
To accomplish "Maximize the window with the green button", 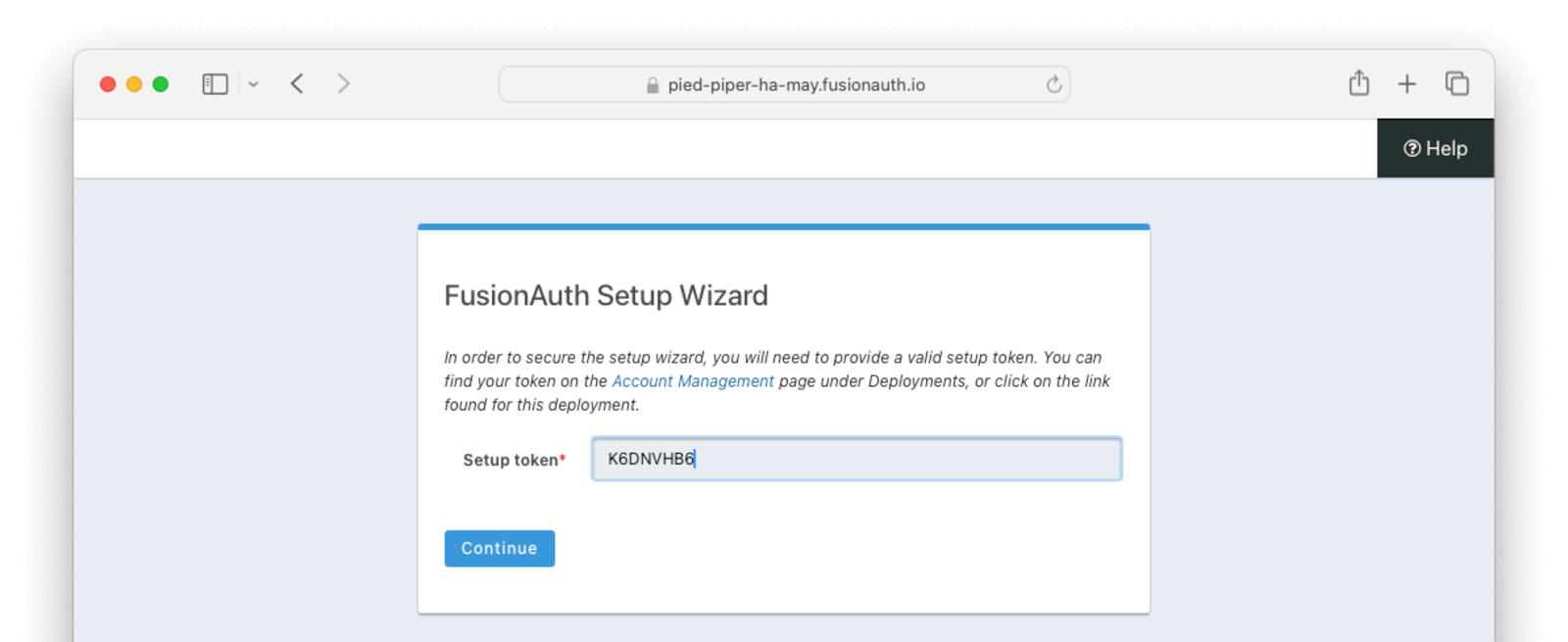I will coord(161,84).
